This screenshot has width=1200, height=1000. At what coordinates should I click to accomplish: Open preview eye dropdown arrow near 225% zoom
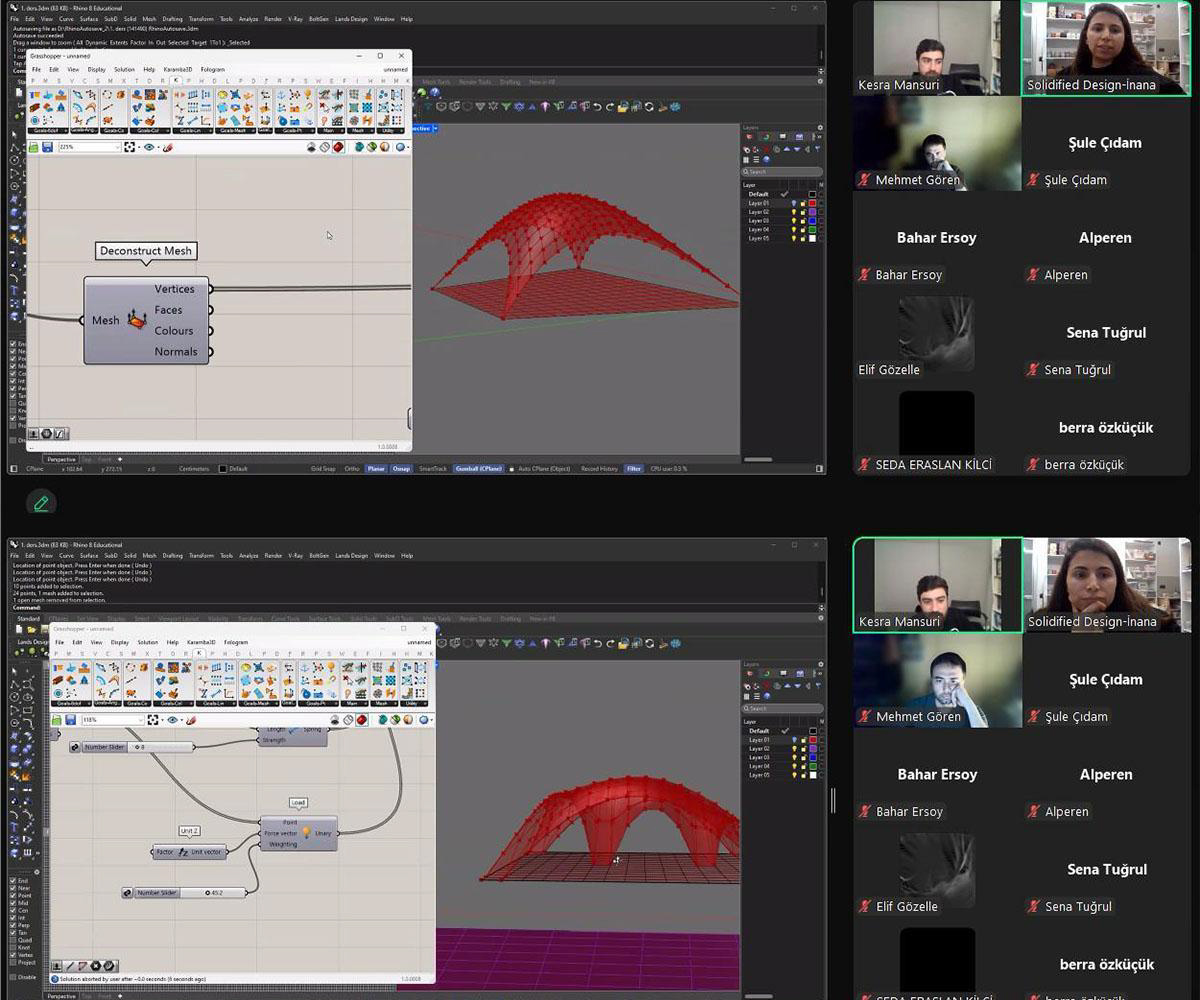point(157,147)
